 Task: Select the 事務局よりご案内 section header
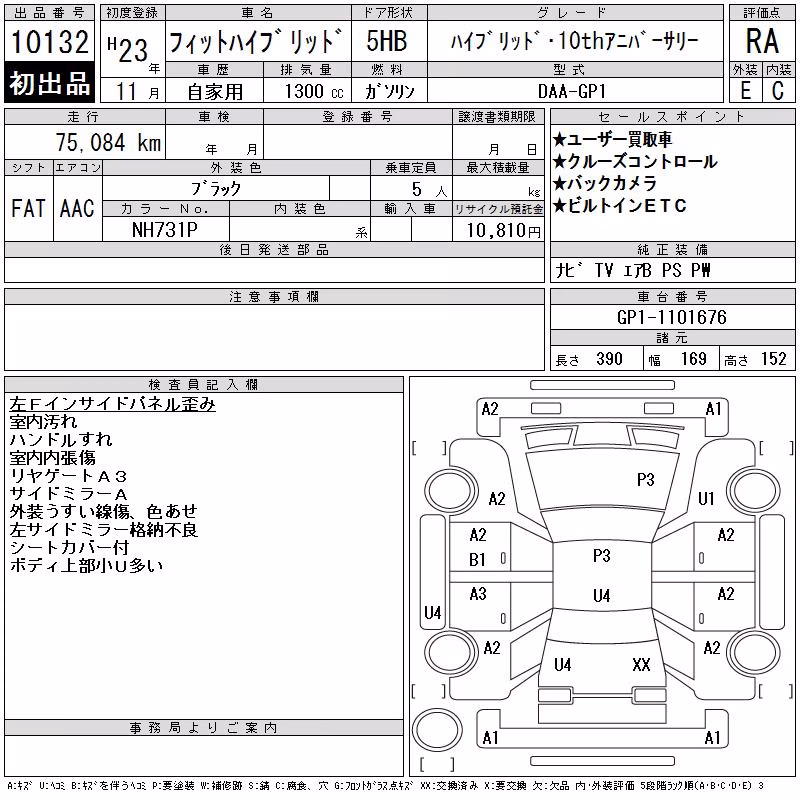click(203, 728)
